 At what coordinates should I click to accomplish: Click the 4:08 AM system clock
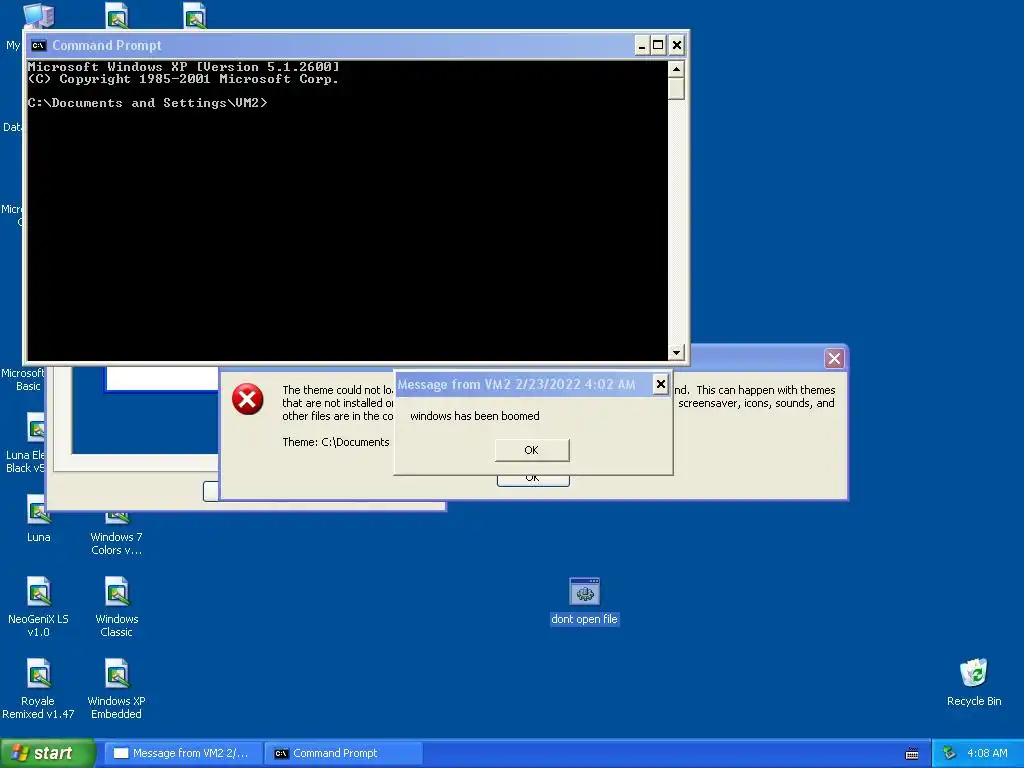point(987,753)
